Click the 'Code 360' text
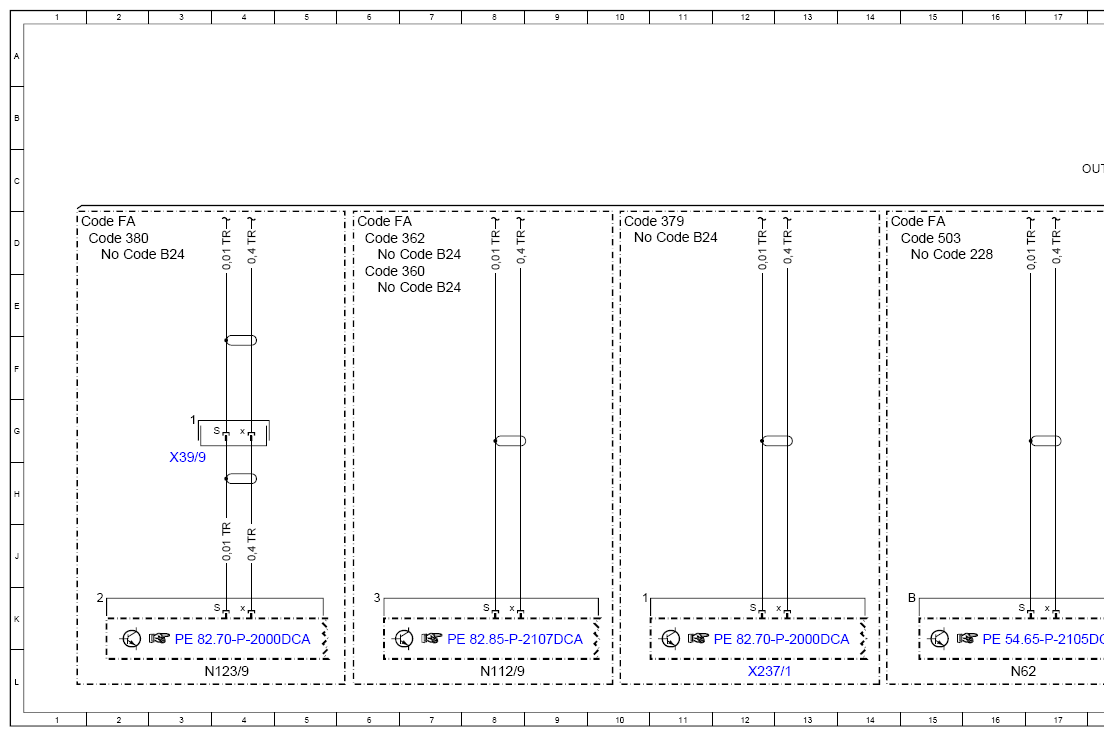 pos(395,271)
